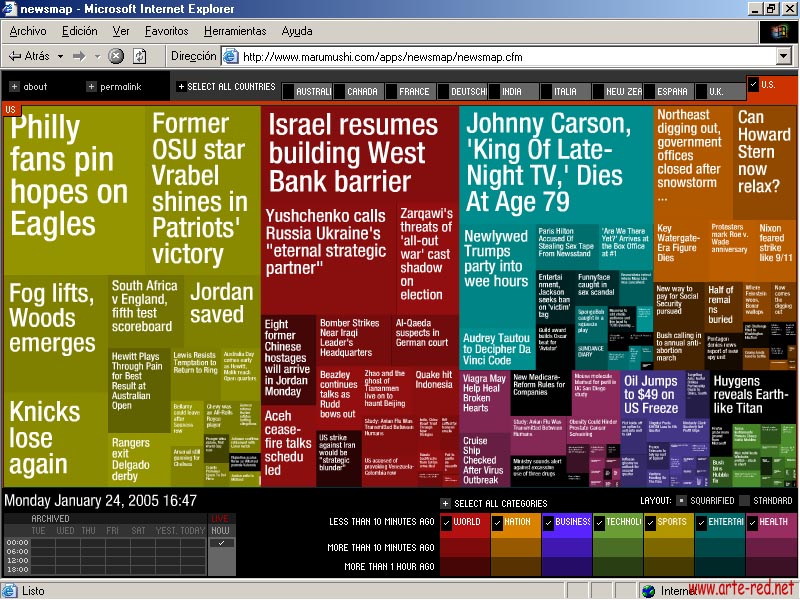The width and height of the screenshot is (800, 600).
Task: Open the Herramientas menu
Action: (235, 31)
